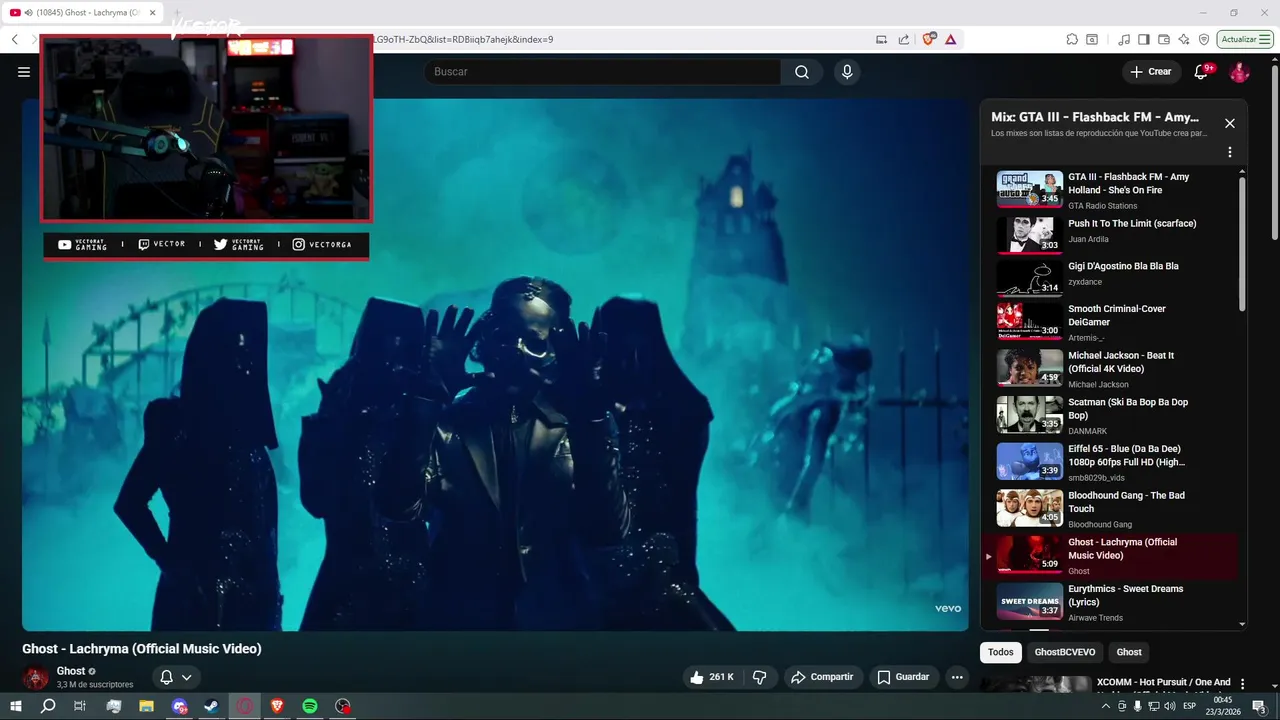Open the YouTube hamburger guide menu
1280x720 pixels.
pyautogui.click(x=24, y=72)
